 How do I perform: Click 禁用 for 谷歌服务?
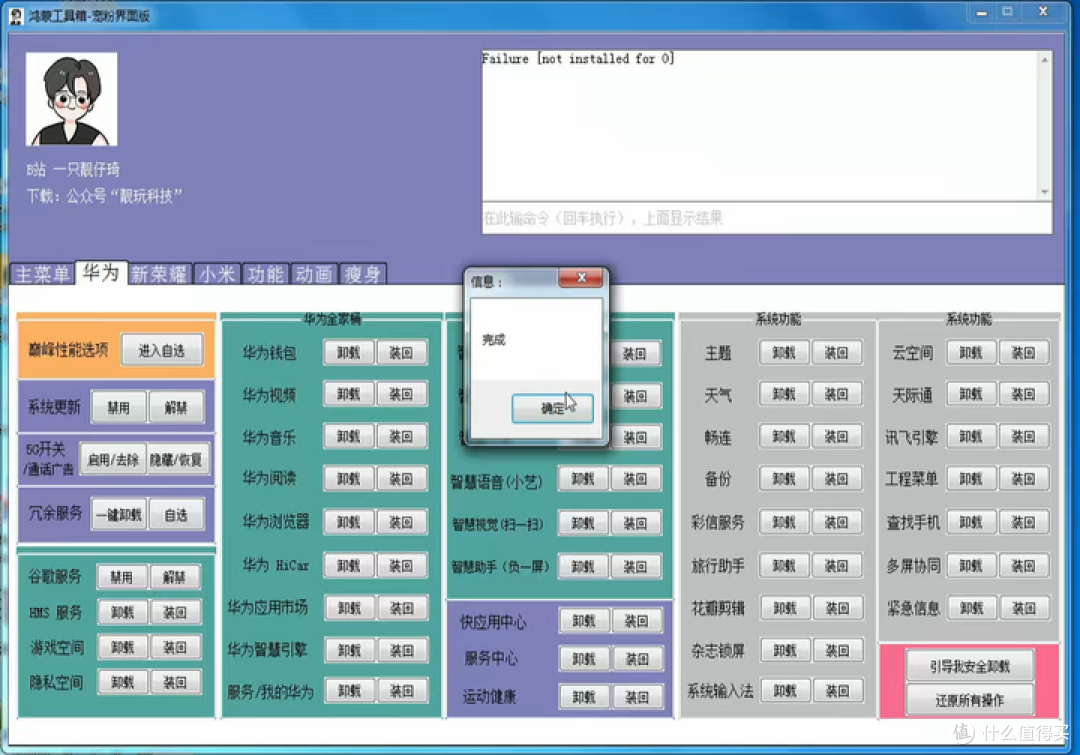(x=122, y=577)
